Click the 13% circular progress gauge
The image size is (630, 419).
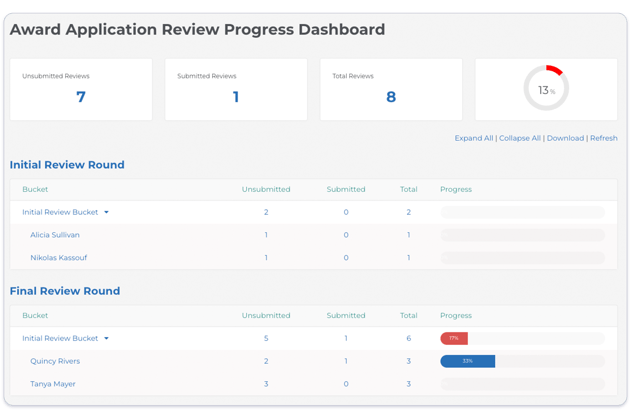pos(546,88)
